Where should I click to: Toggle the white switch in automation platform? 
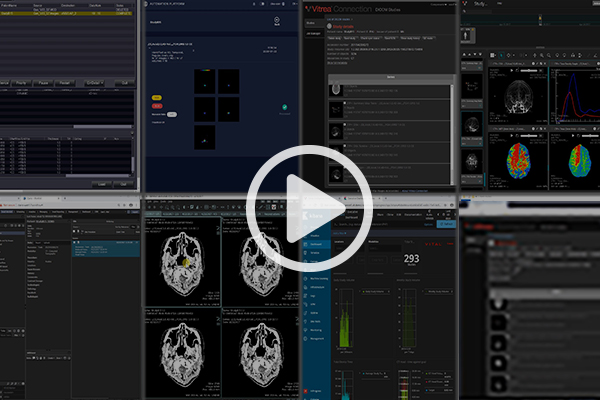[171, 115]
